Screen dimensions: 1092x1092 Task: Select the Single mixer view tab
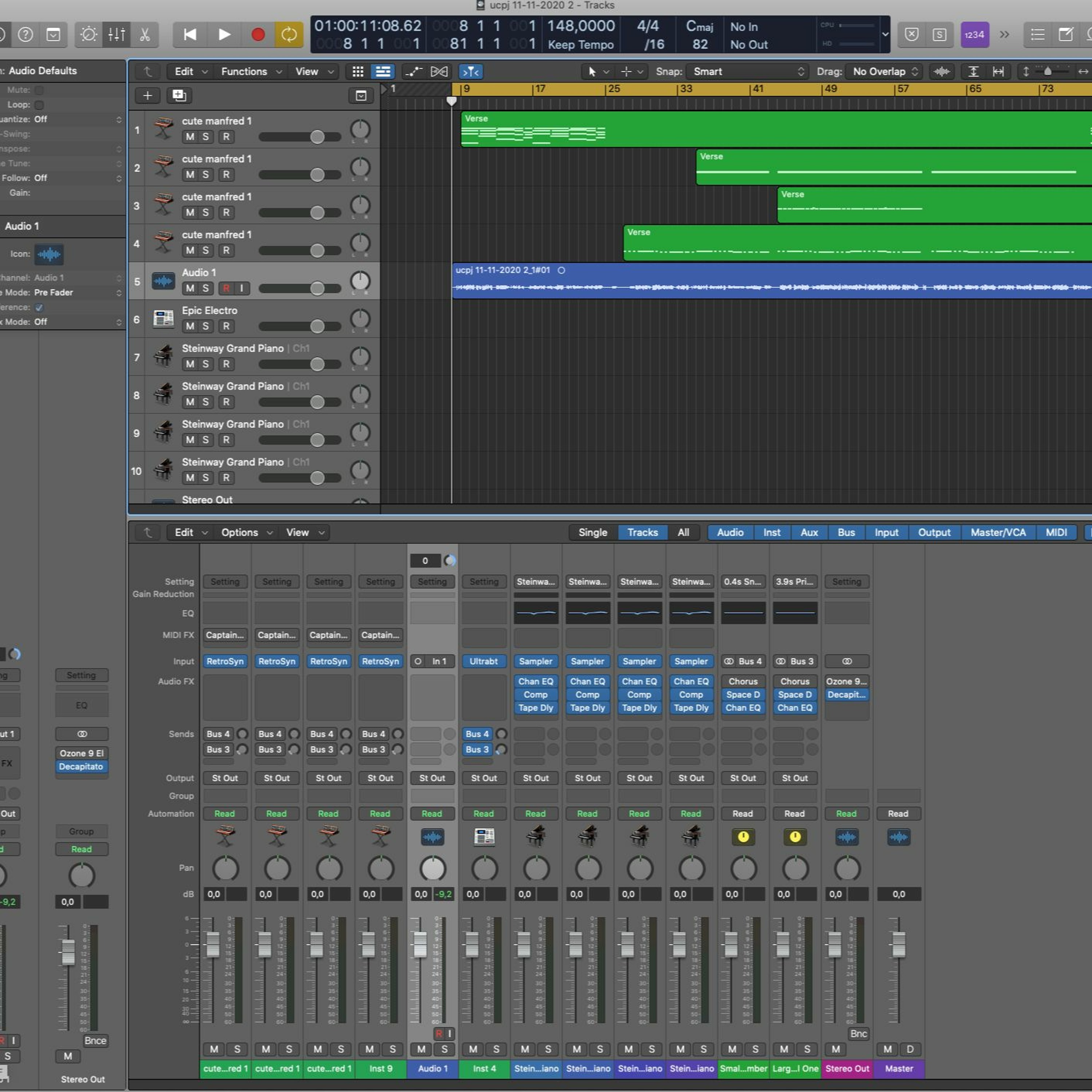593,533
